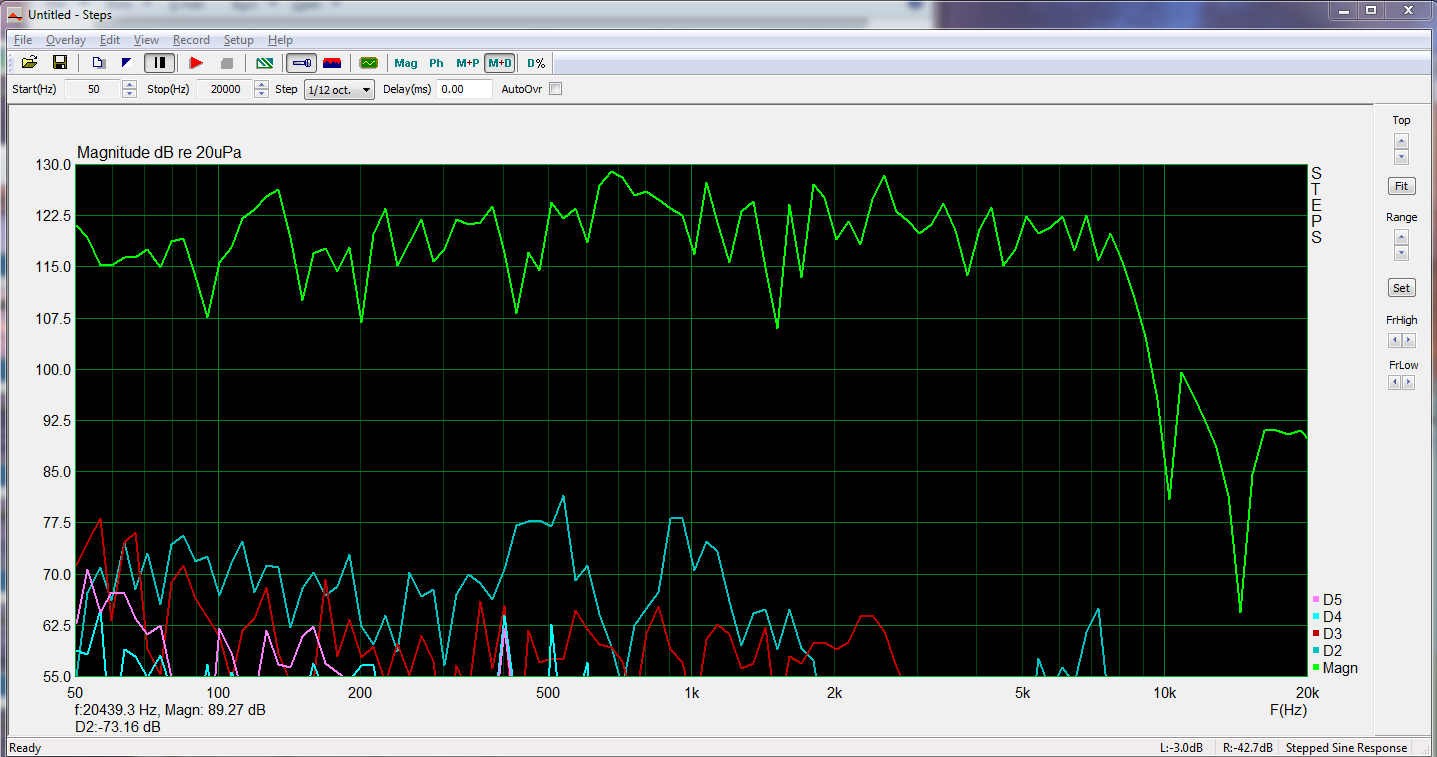Click the blue-and-white overlay flag icon

click(126, 63)
